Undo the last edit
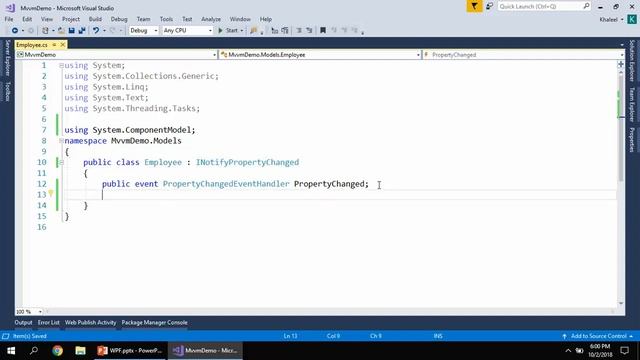 click(x=96, y=31)
